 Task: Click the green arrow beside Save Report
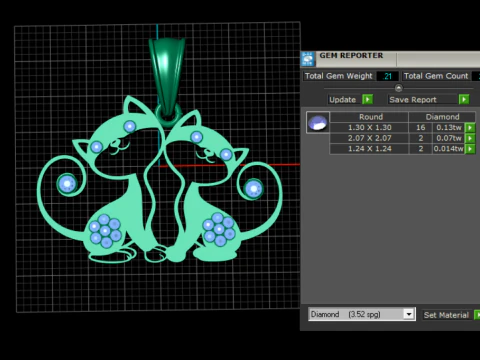coord(464,99)
